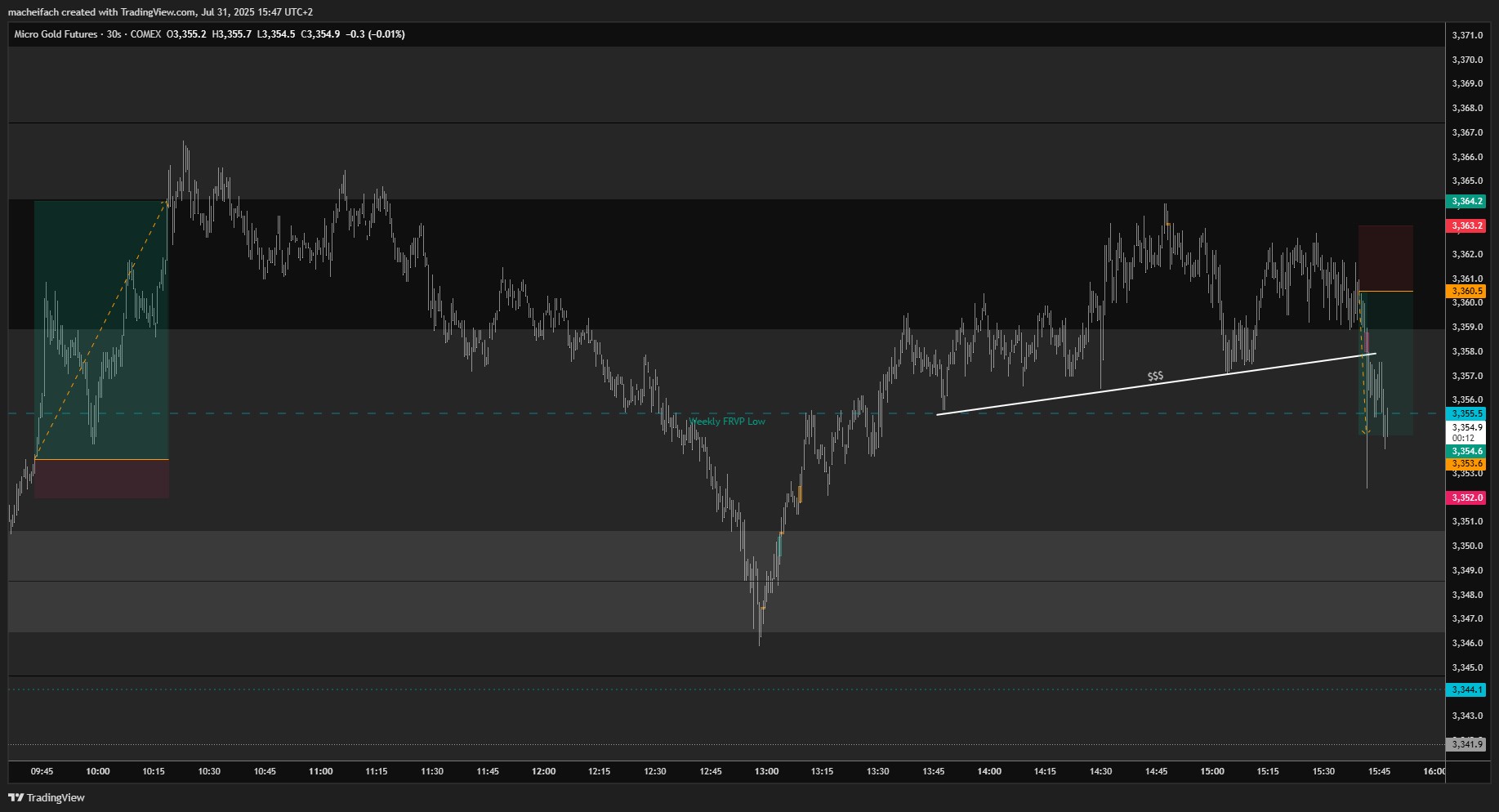Select the green 3,354.6 price tag

[1466, 451]
